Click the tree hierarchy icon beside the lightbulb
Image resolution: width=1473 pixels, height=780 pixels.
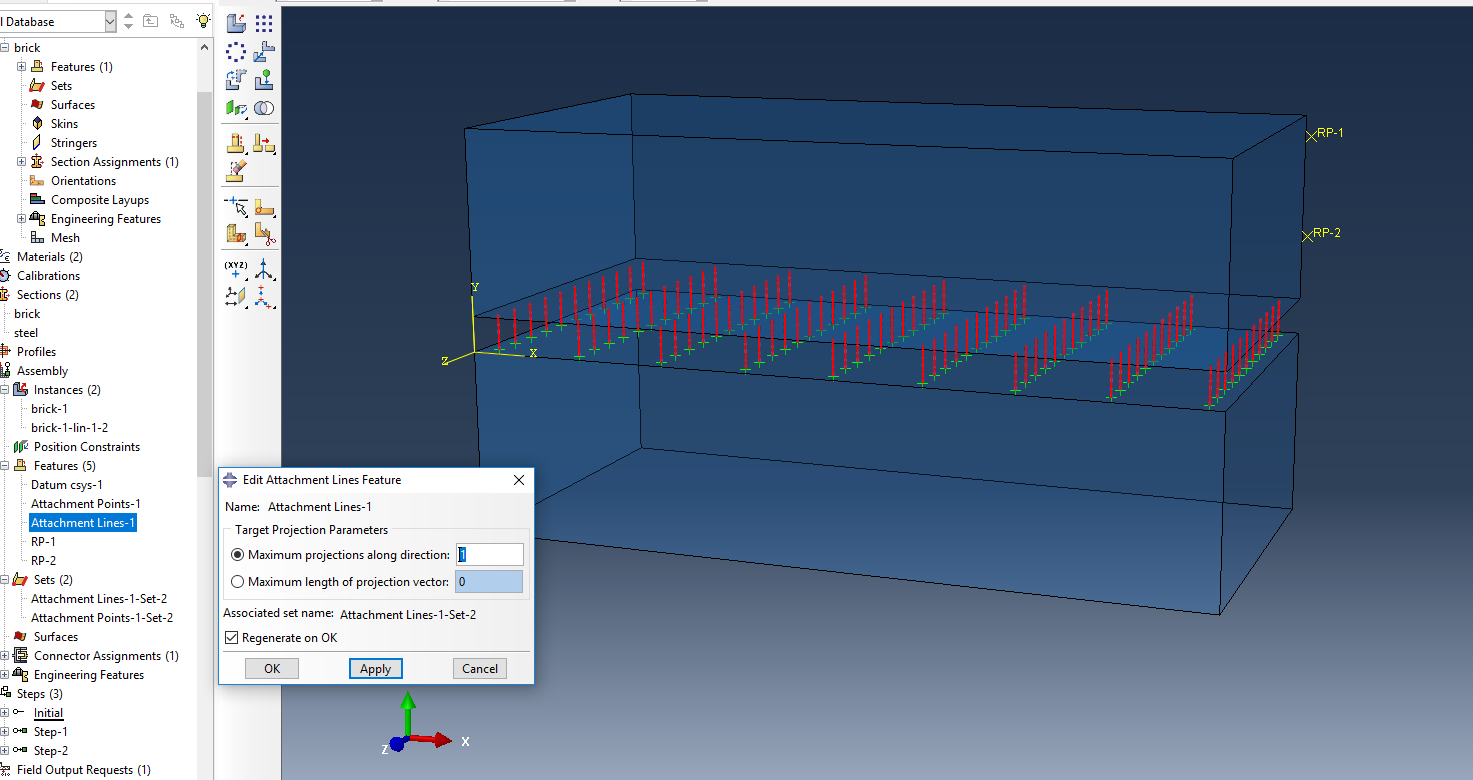pos(177,20)
